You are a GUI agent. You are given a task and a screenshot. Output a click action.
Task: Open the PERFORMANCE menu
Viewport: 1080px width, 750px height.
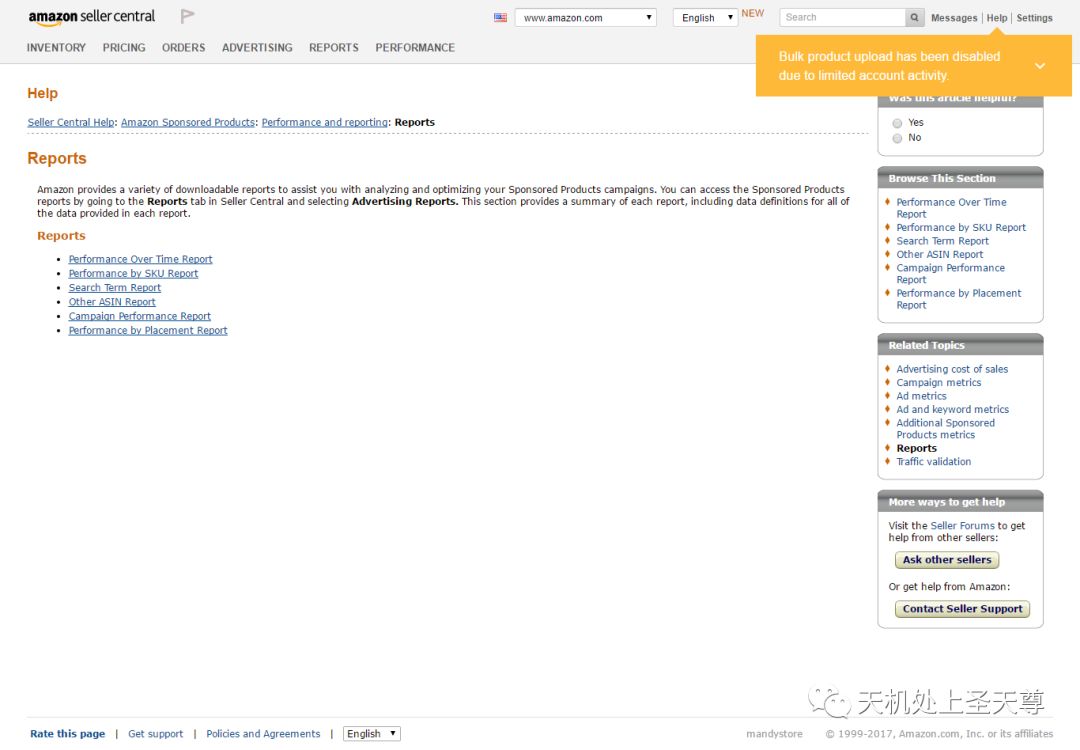pos(415,48)
